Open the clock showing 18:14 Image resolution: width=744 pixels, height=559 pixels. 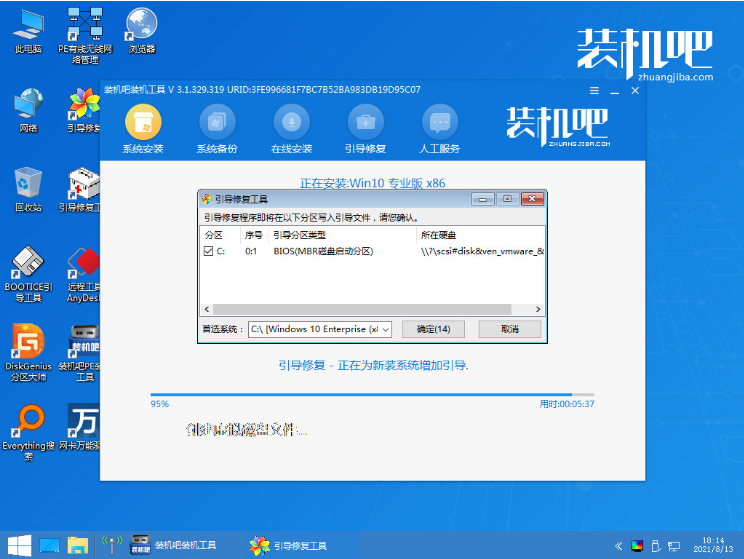tap(713, 545)
